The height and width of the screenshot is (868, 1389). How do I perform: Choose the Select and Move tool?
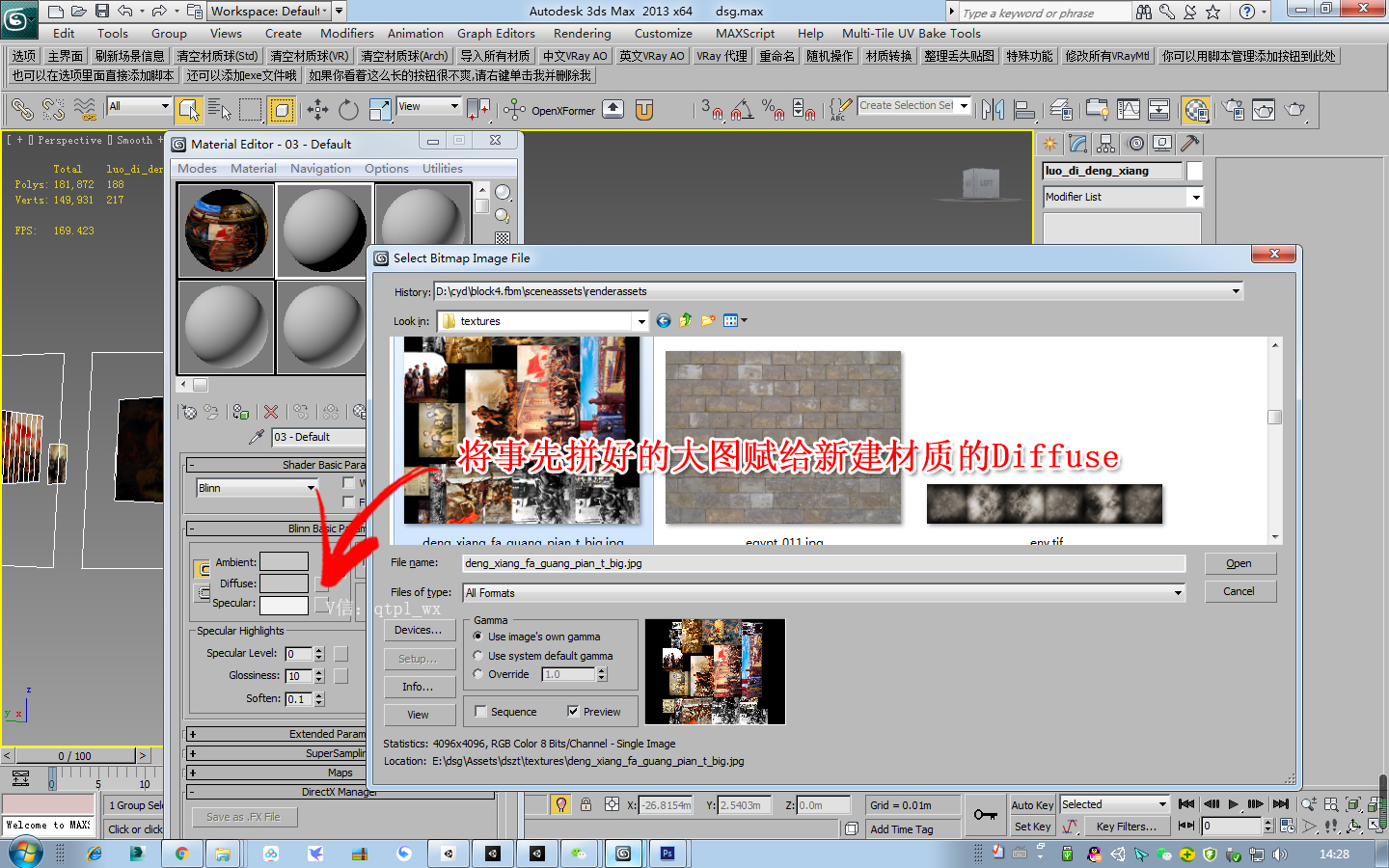click(318, 110)
